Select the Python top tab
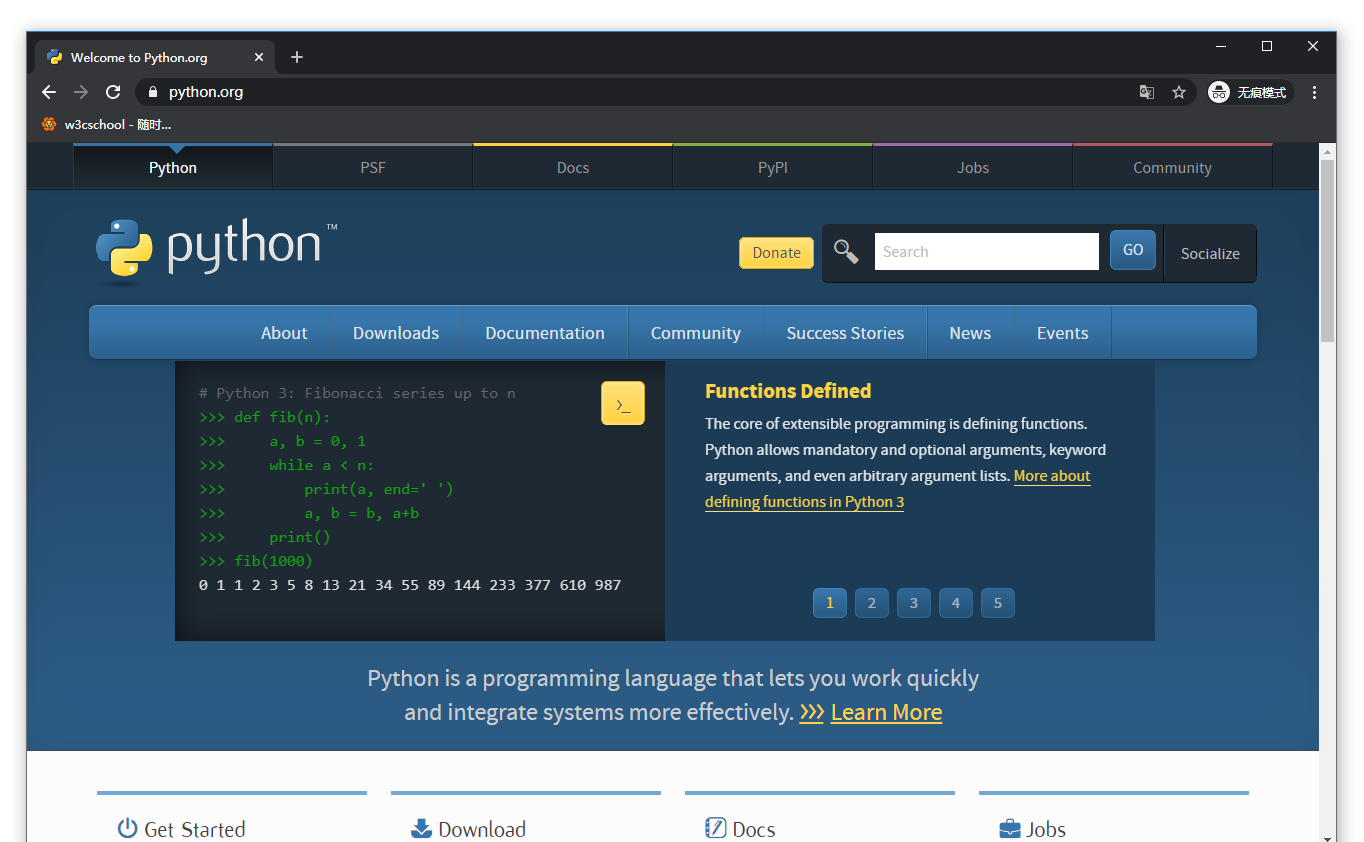1364x842 pixels. click(173, 167)
